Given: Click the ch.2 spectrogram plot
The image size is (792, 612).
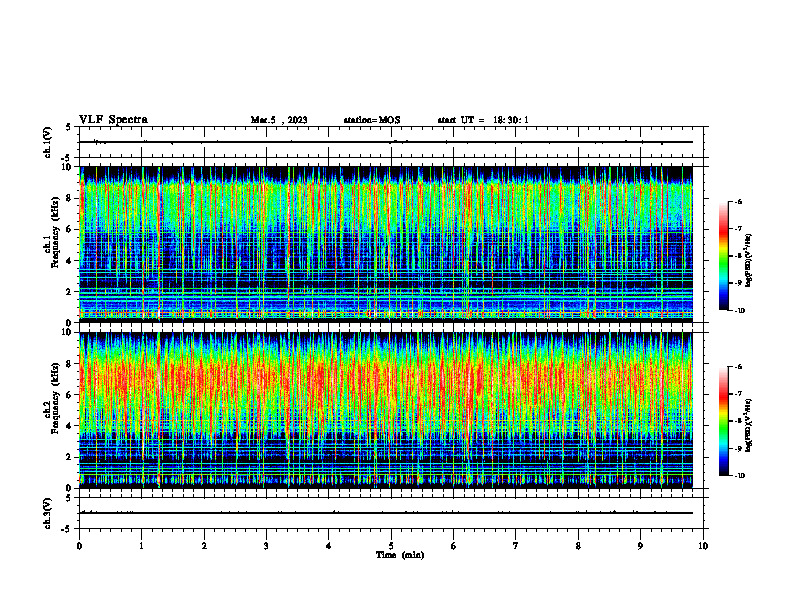Looking at the screenshot, I should 386,410.
